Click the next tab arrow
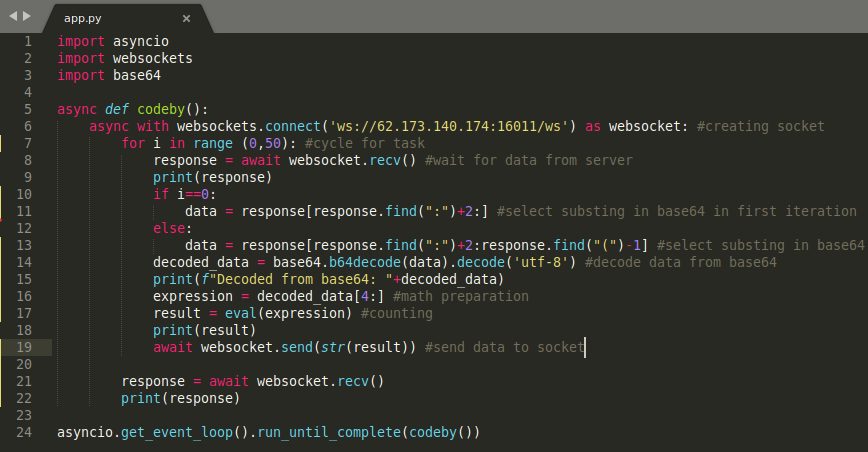Viewport: 868px width, 452px height. click(x=27, y=16)
